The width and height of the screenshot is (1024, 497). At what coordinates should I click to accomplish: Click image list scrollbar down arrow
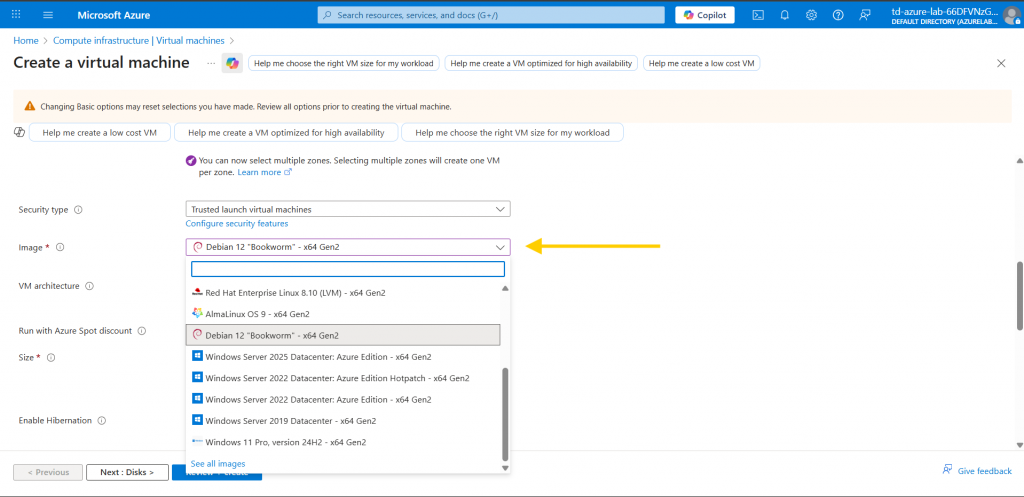[505, 468]
